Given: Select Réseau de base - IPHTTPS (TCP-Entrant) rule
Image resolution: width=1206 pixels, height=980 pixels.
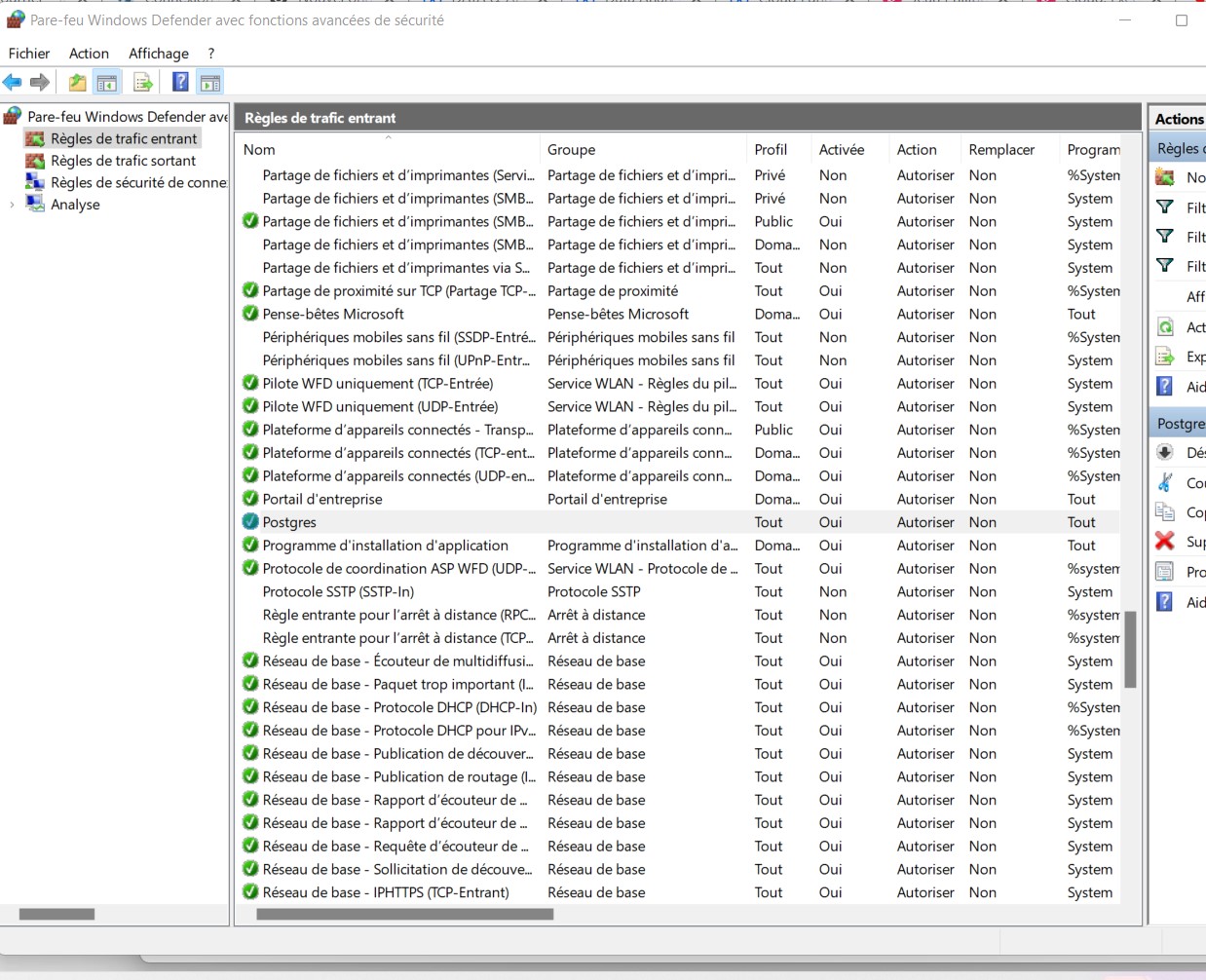Looking at the screenshot, I should pos(386,892).
